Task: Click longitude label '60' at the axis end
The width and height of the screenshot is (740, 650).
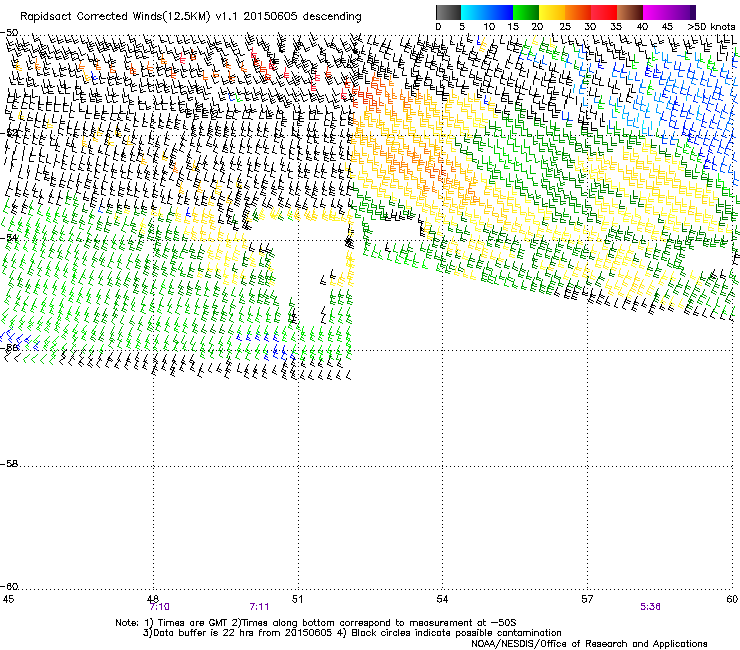Action: (732, 599)
